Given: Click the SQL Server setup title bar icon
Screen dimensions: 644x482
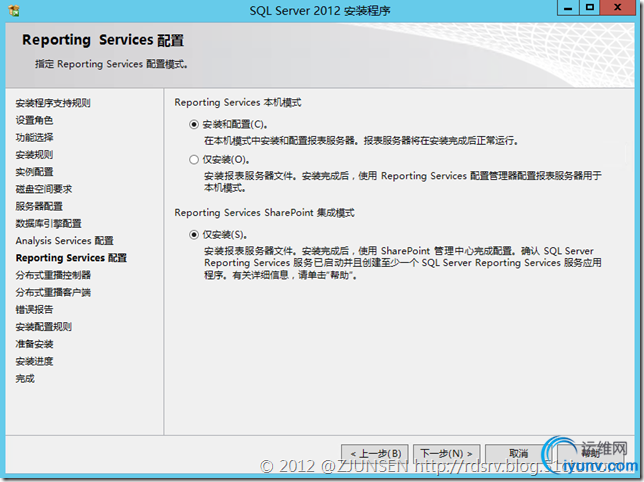Looking at the screenshot, I should [14, 11].
